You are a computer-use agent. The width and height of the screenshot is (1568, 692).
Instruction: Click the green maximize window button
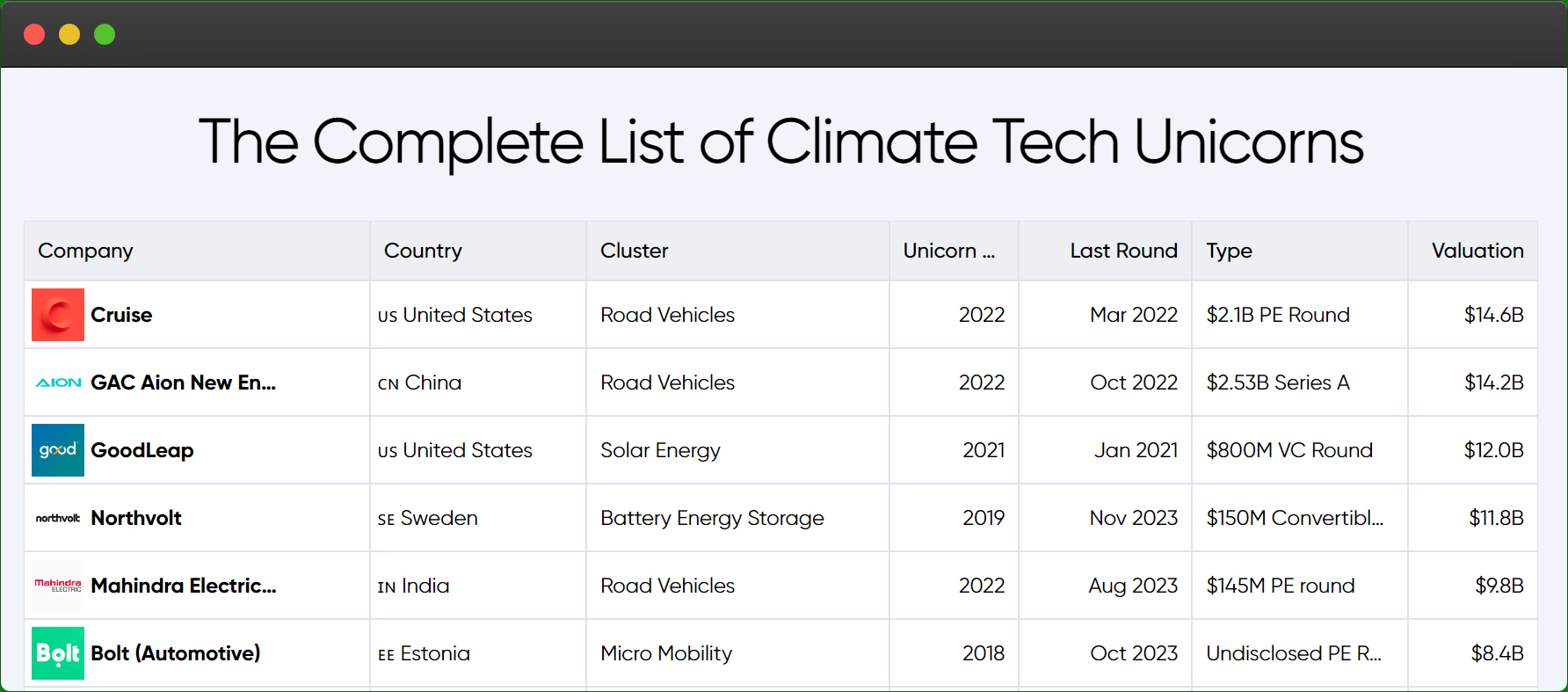point(105,34)
